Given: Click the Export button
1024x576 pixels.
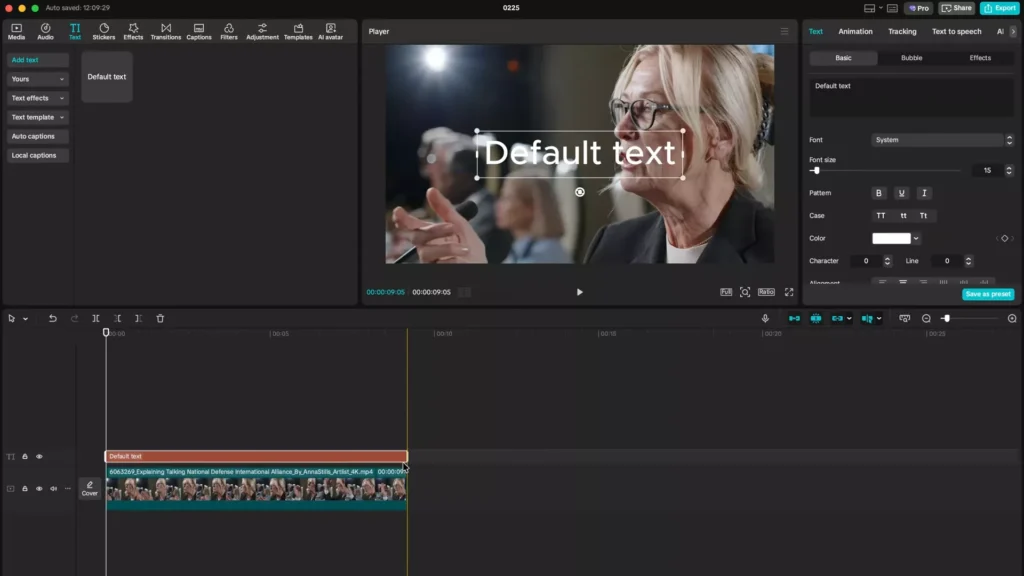Looking at the screenshot, I should pyautogui.click(x=1000, y=7).
